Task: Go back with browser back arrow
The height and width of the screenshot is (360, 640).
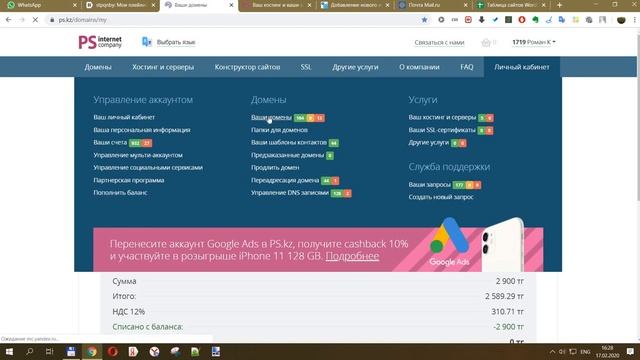Action: click(9, 20)
